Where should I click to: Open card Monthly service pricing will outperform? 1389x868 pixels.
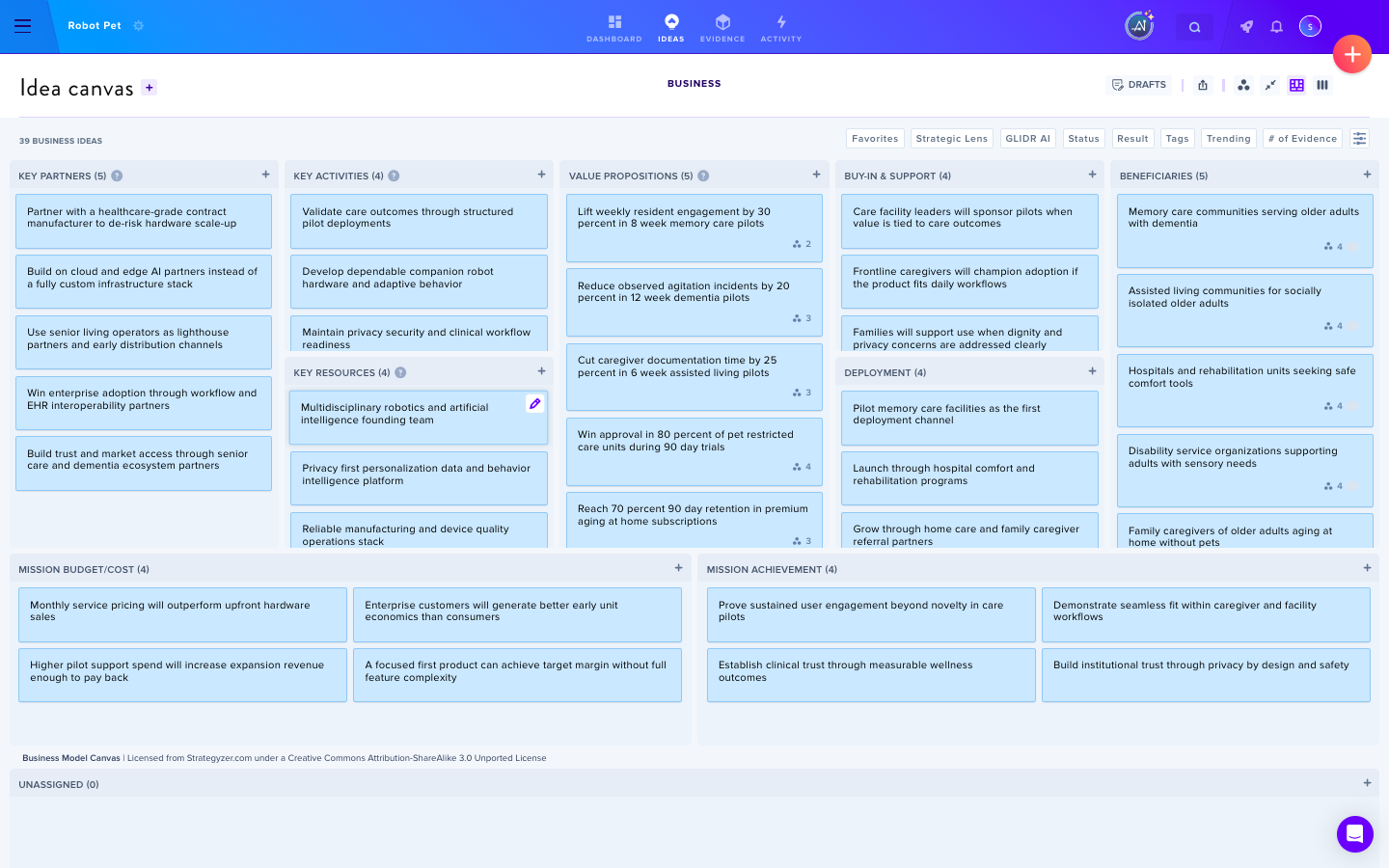[x=182, y=614]
